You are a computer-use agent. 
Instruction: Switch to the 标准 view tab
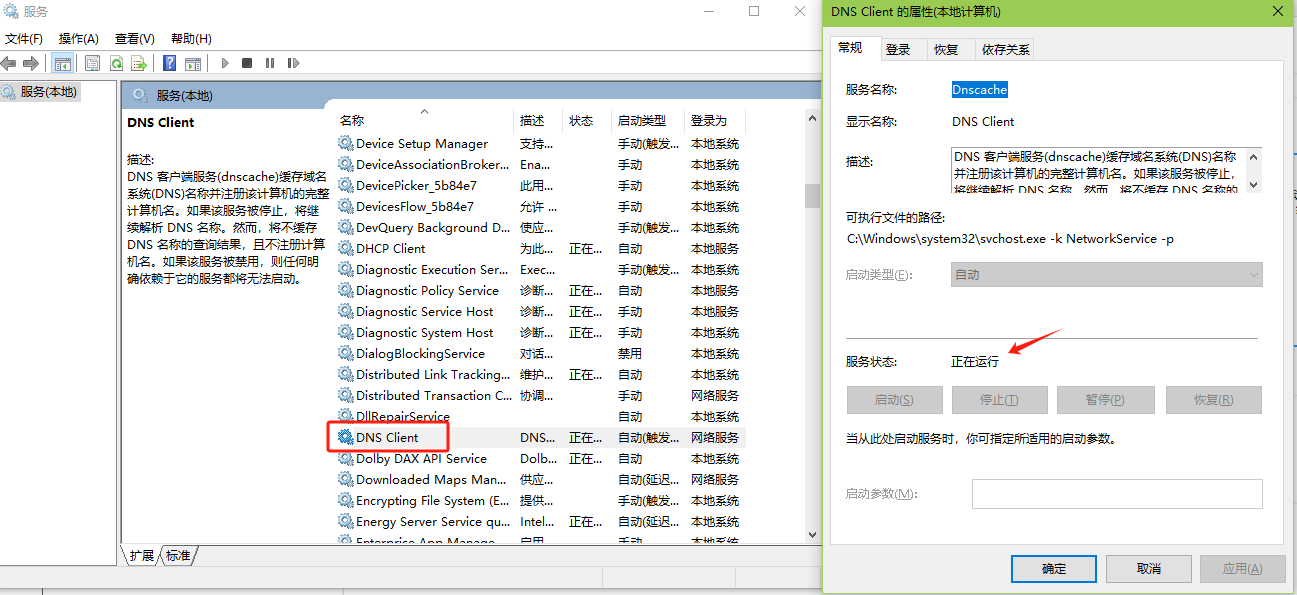click(178, 555)
